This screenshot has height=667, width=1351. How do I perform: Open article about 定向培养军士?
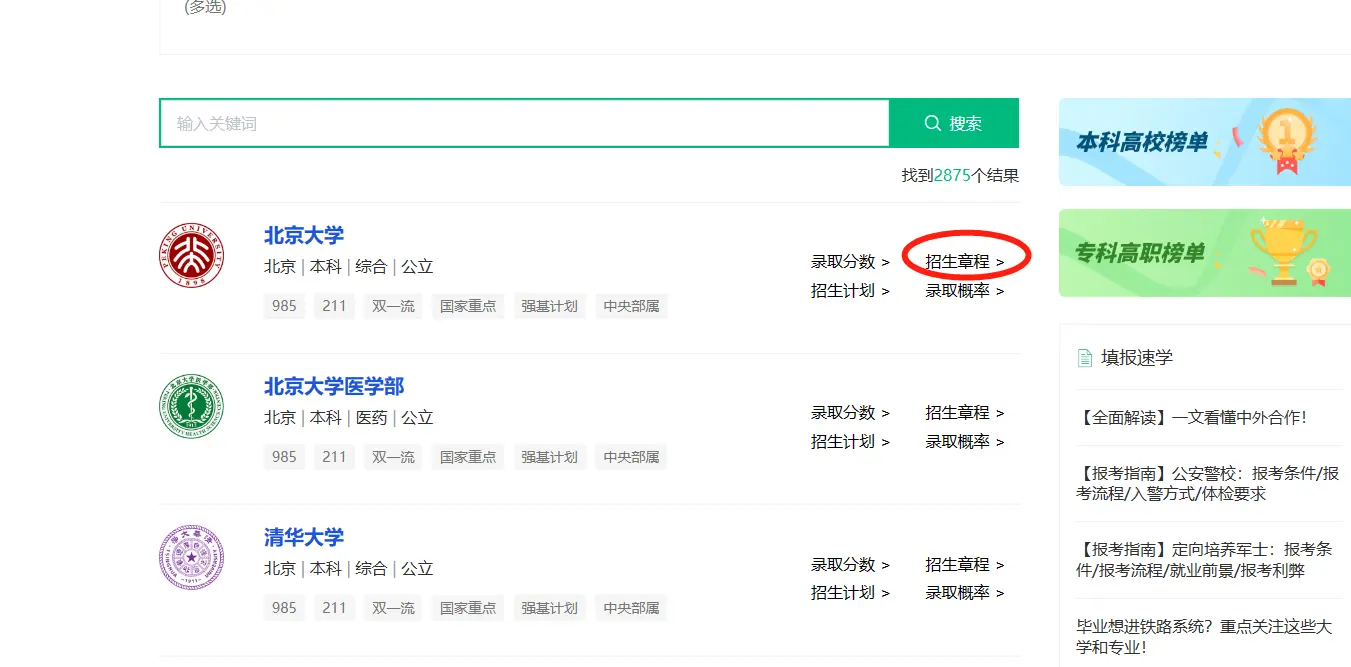point(1204,560)
